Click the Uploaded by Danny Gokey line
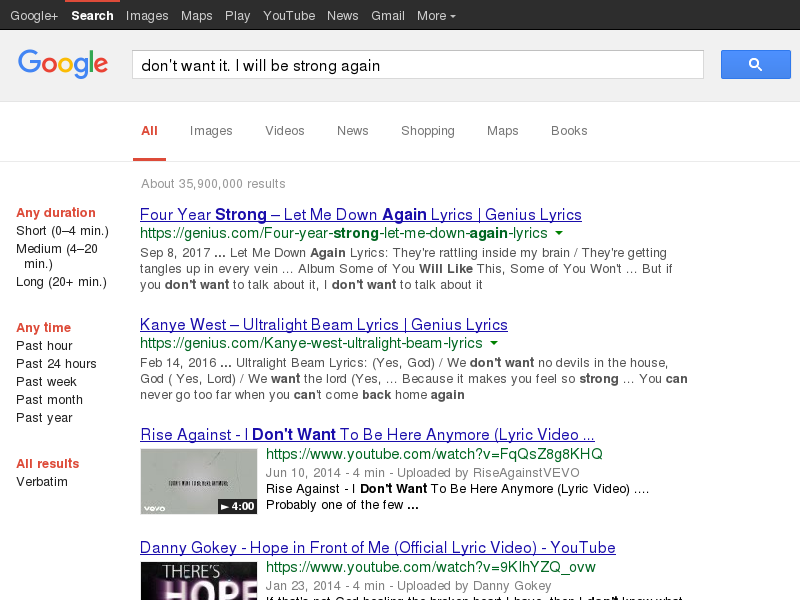The height and width of the screenshot is (600, 800). pos(408,586)
